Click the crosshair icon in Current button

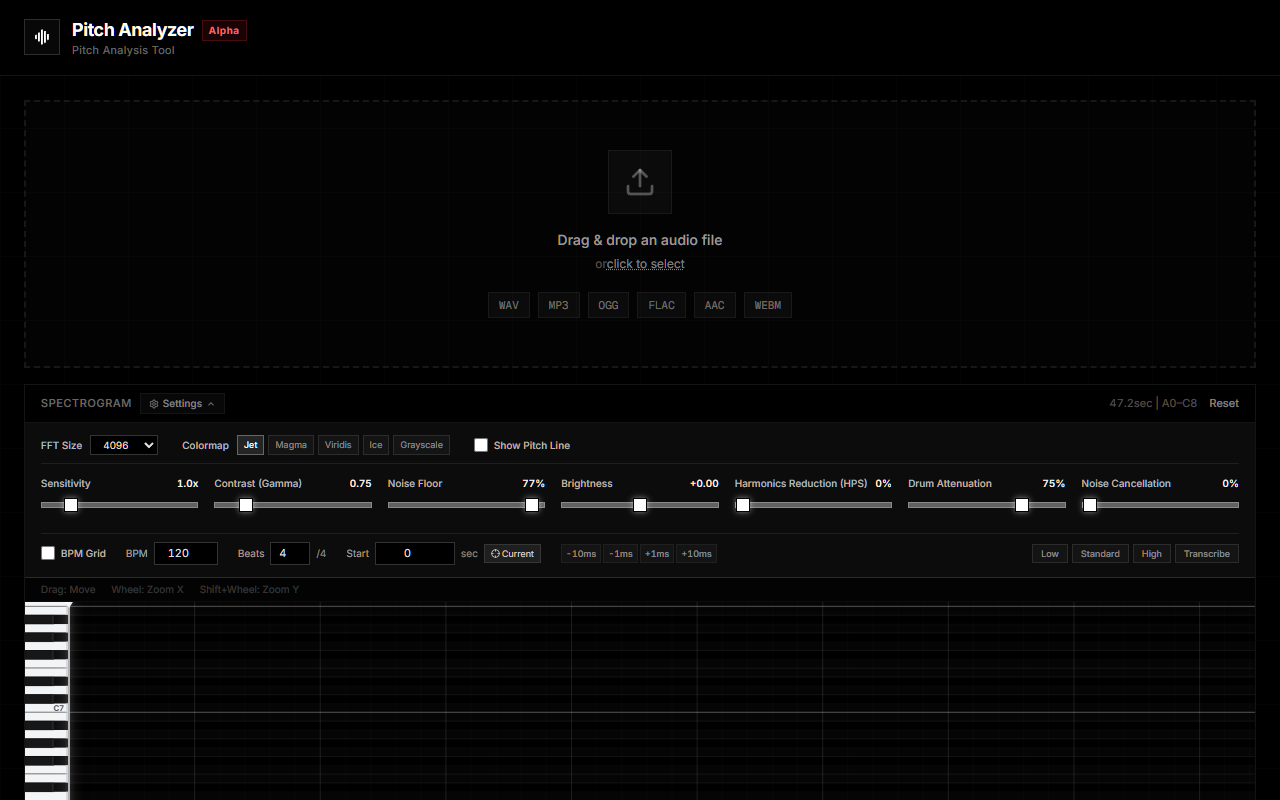click(495, 554)
